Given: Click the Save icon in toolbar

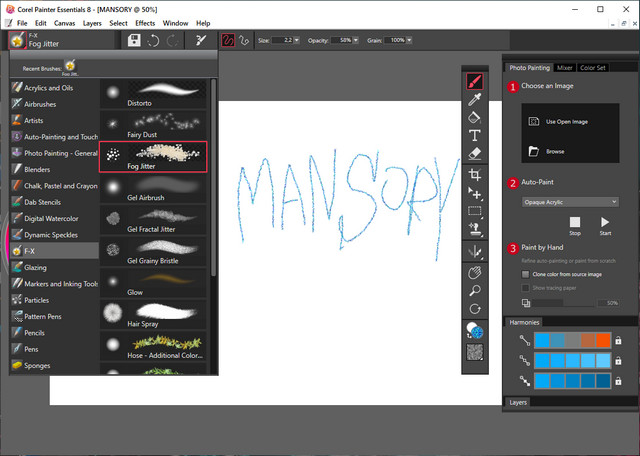Looking at the screenshot, I should click(x=134, y=40).
